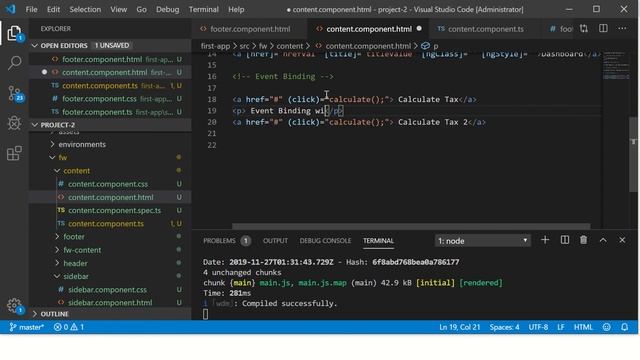Image resolution: width=640 pixels, height=360 pixels.
Task: Click the feedback smiley in status bar
Action: pyautogui.click(x=607, y=327)
